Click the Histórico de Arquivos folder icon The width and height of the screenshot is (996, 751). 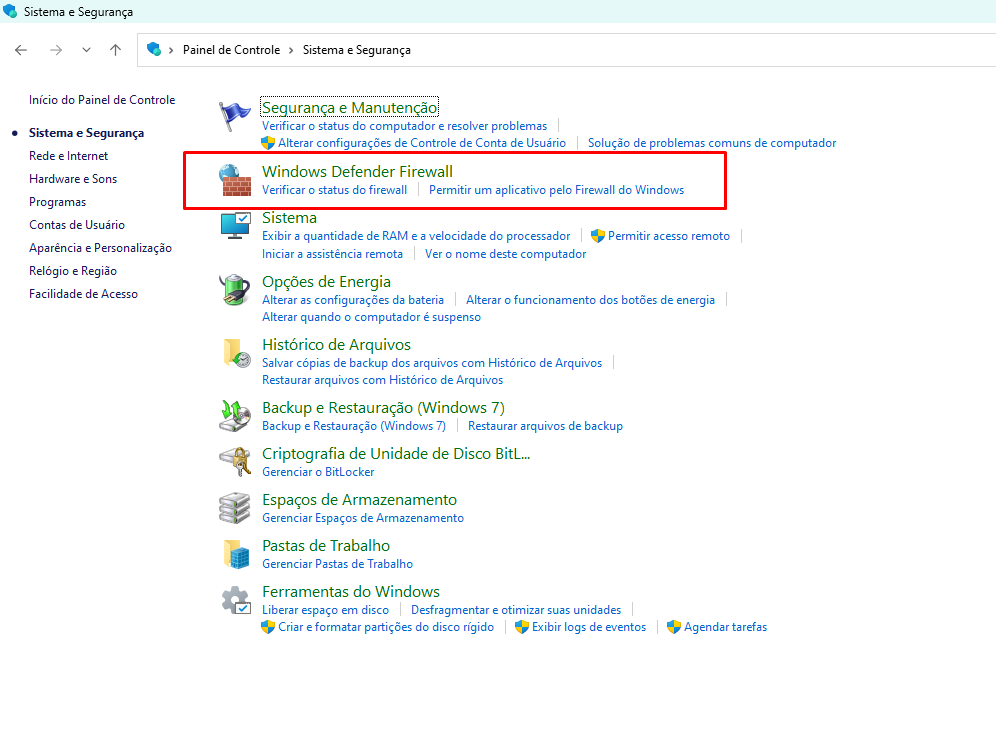236,353
